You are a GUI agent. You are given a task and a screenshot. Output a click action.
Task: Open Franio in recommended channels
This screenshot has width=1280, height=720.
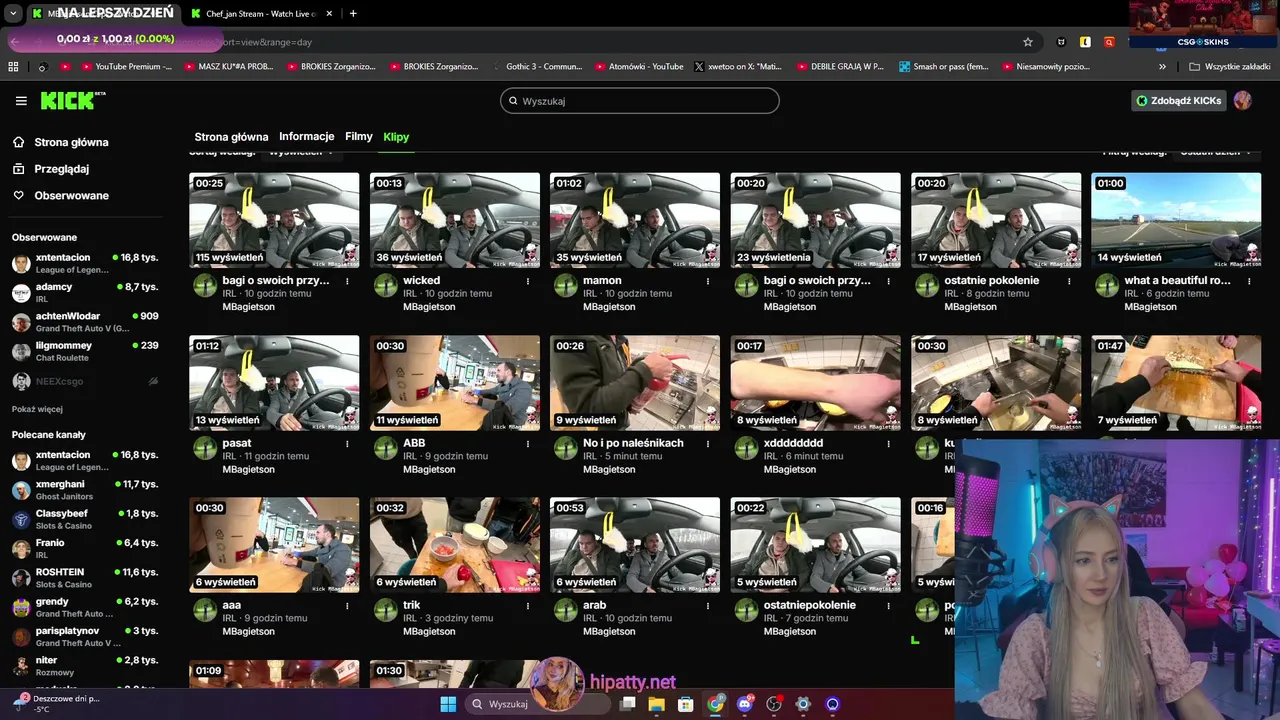85,549
